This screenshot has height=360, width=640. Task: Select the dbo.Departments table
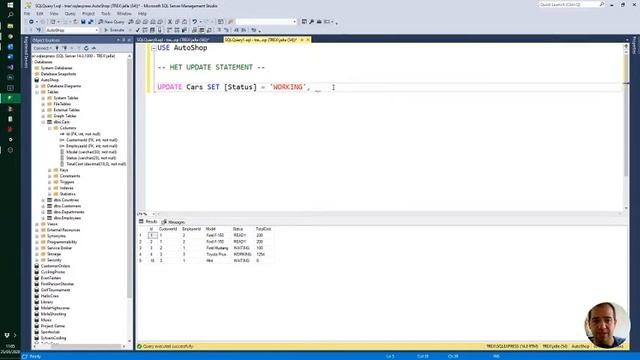point(69,212)
